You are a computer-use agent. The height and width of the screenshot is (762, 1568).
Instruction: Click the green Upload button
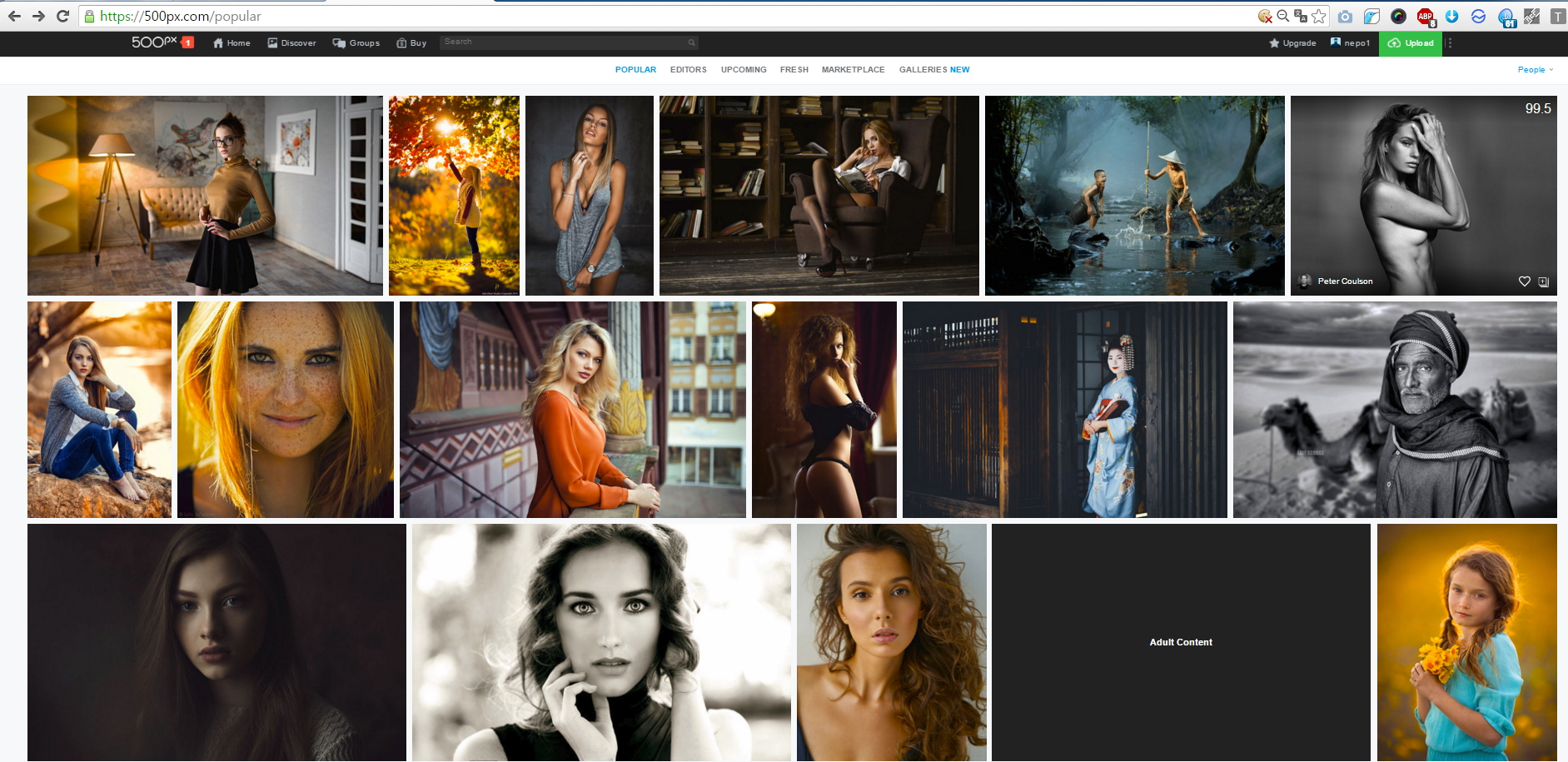click(x=1411, y=43)
